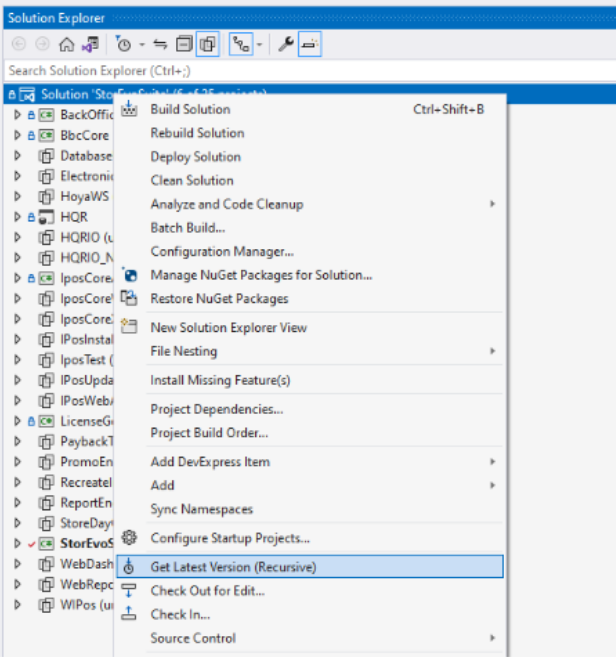This screenshot has width=616, height=657.
Task: Choose Build Solution from context menu
Action: 310,109
